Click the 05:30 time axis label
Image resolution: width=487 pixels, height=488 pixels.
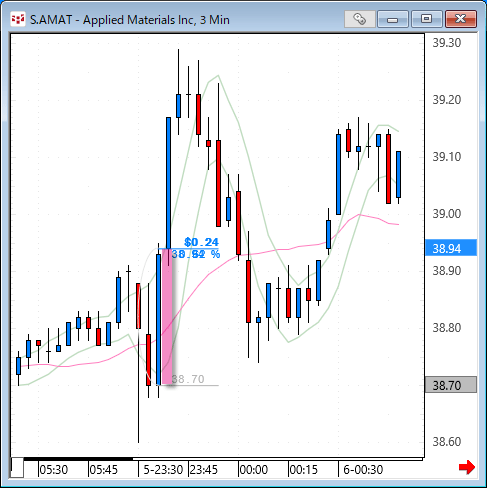point(53,470)
